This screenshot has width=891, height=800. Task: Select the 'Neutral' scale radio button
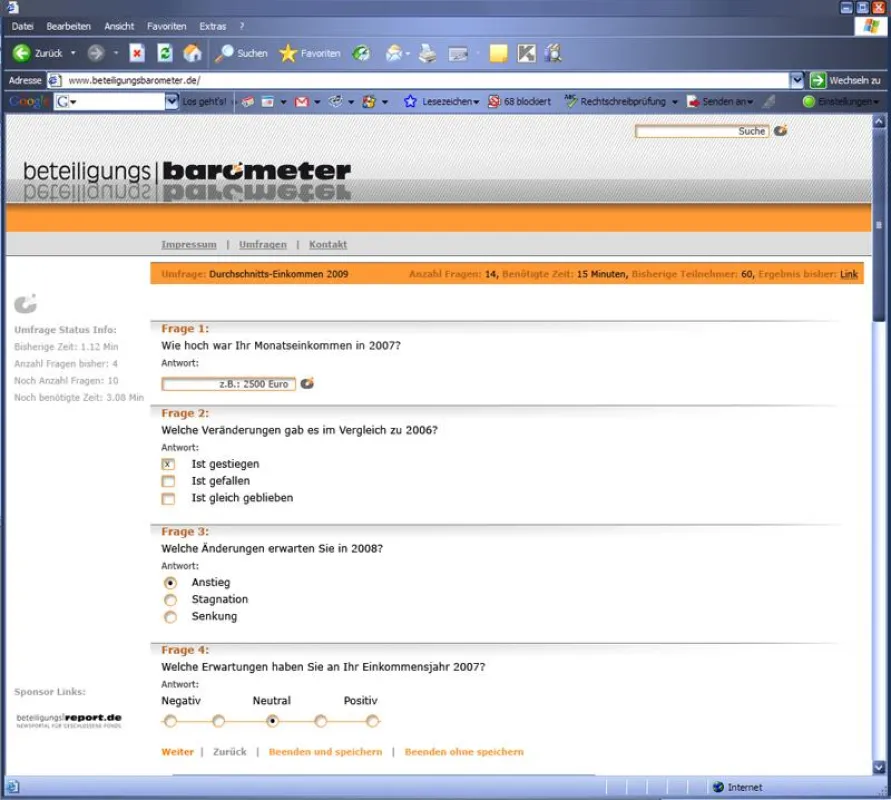tap(272, 721)
